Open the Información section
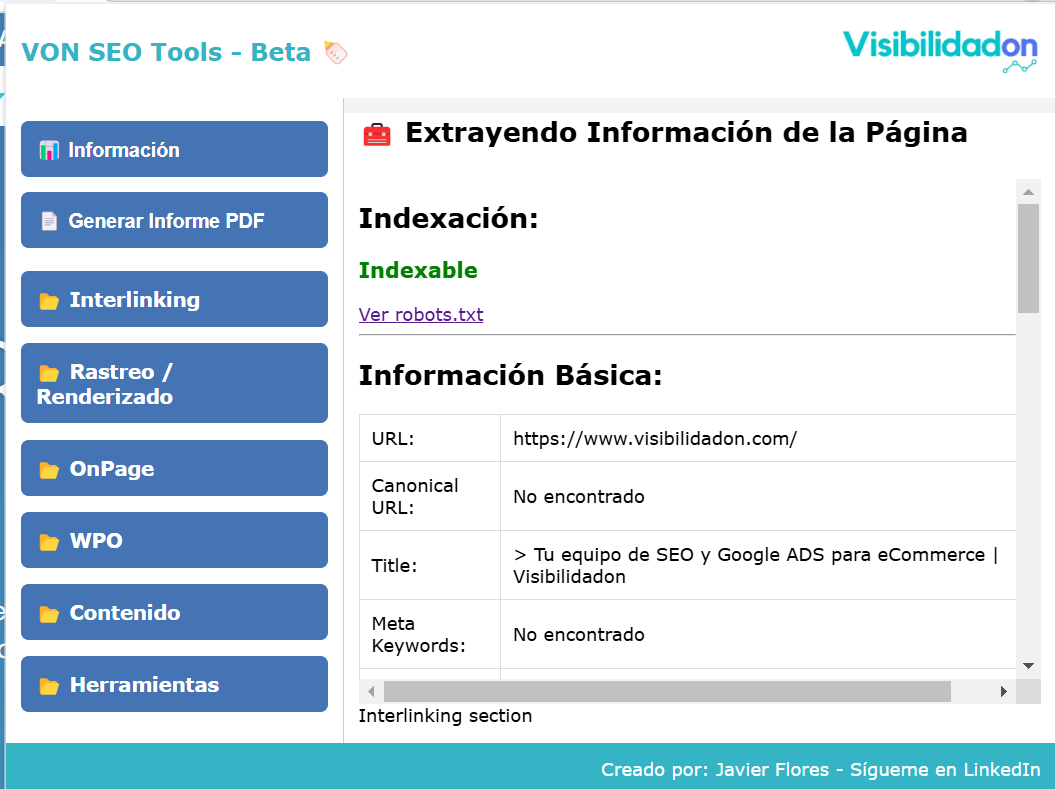This screenshot has height=789, width=1055. click(174, 149)
